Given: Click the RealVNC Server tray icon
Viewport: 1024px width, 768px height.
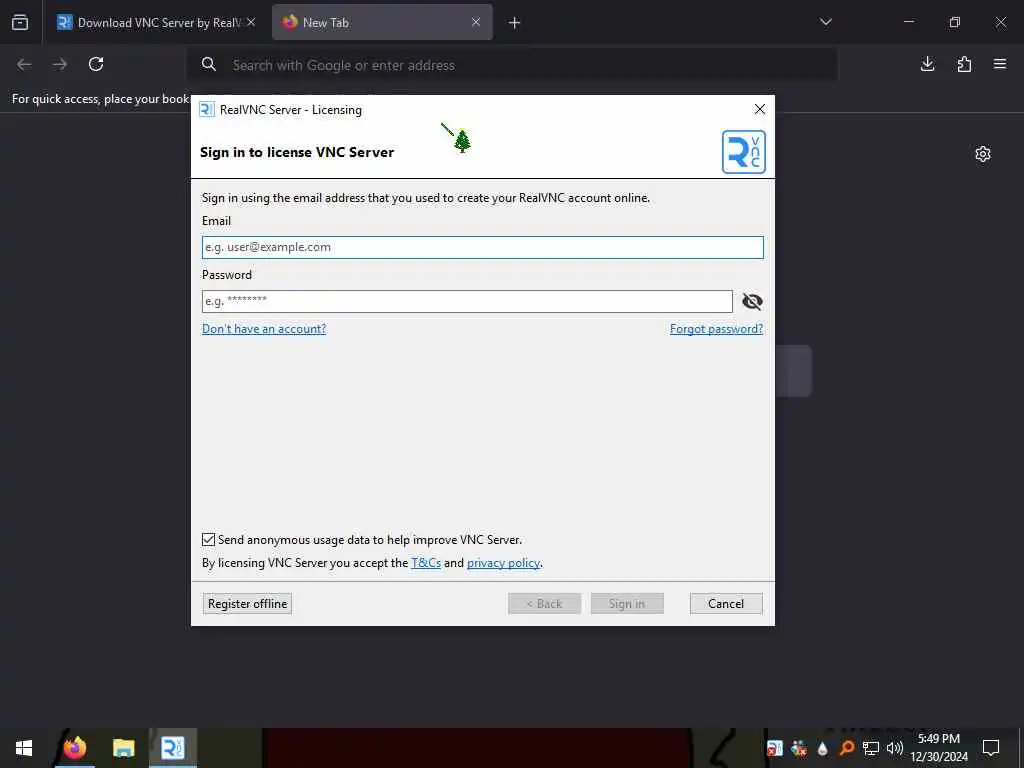Looking at the screenshot, I should [775, 748].
